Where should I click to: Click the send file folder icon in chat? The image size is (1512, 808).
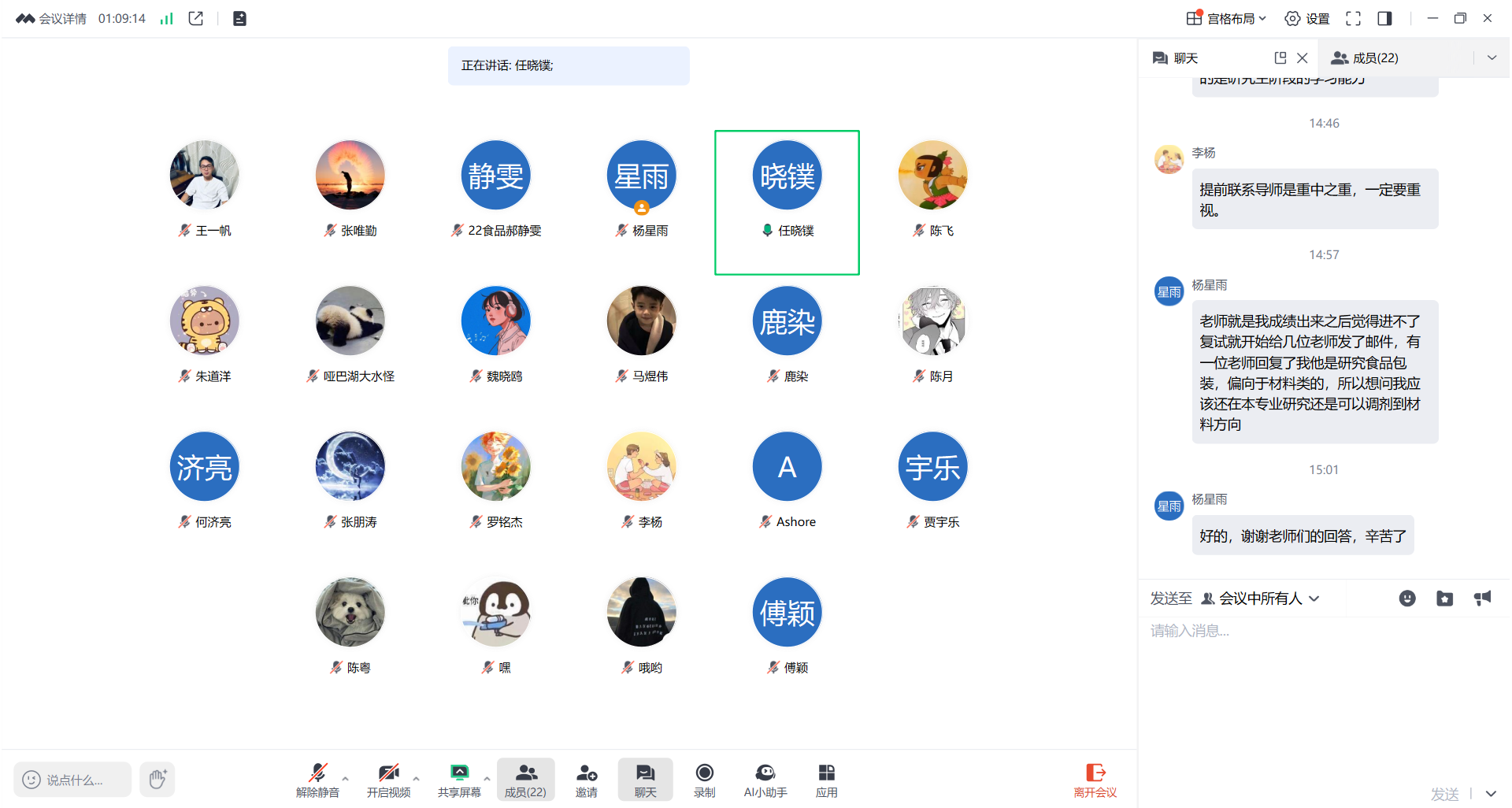click(1444, 599)
